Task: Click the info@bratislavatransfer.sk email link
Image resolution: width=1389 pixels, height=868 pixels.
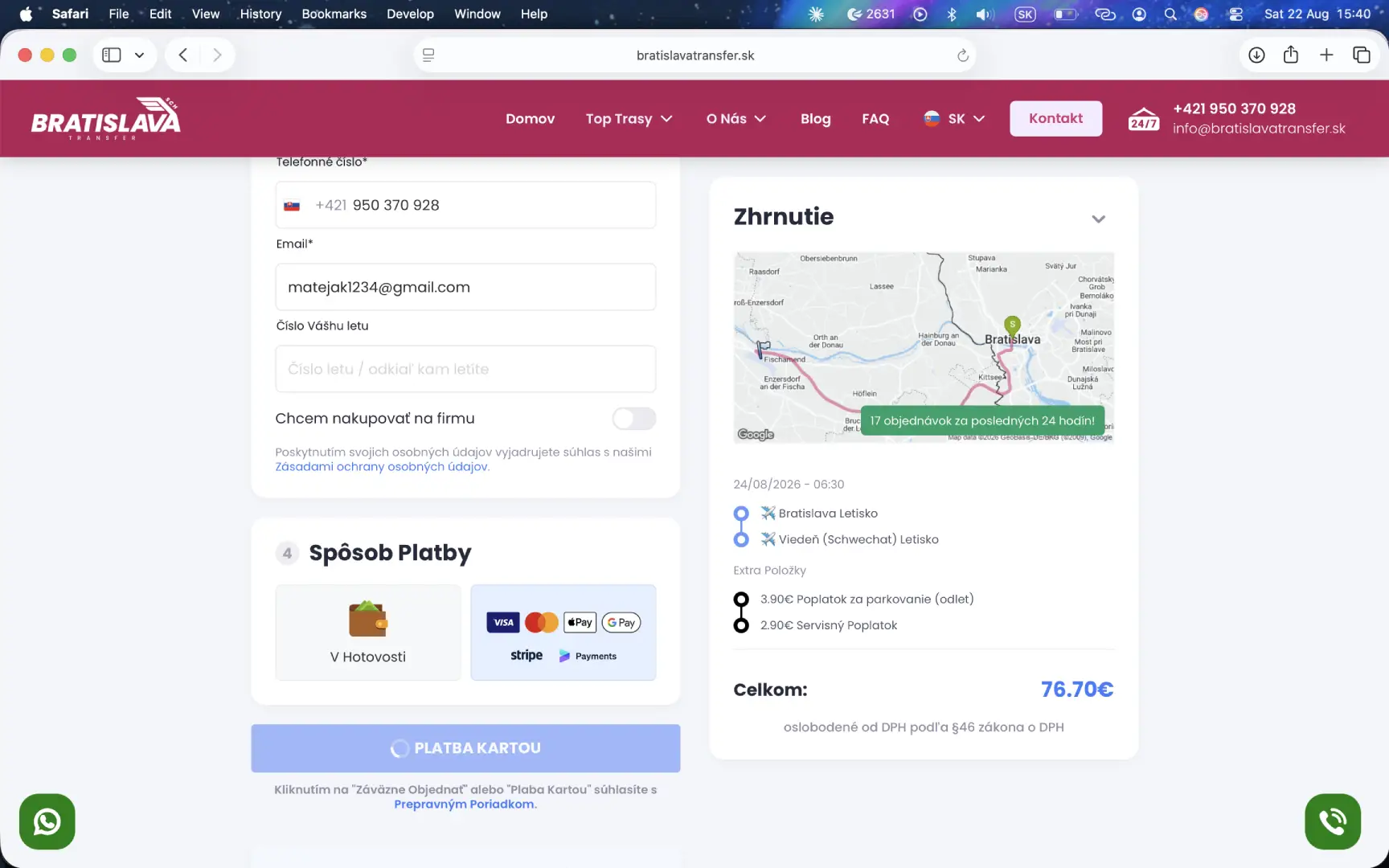Action: (1259, 129)
